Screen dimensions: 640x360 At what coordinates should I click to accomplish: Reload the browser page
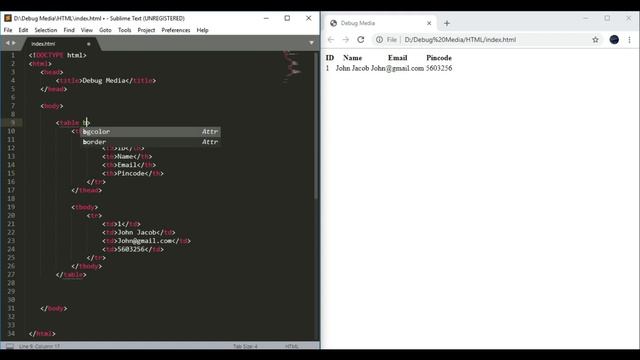tap(360, 40)
